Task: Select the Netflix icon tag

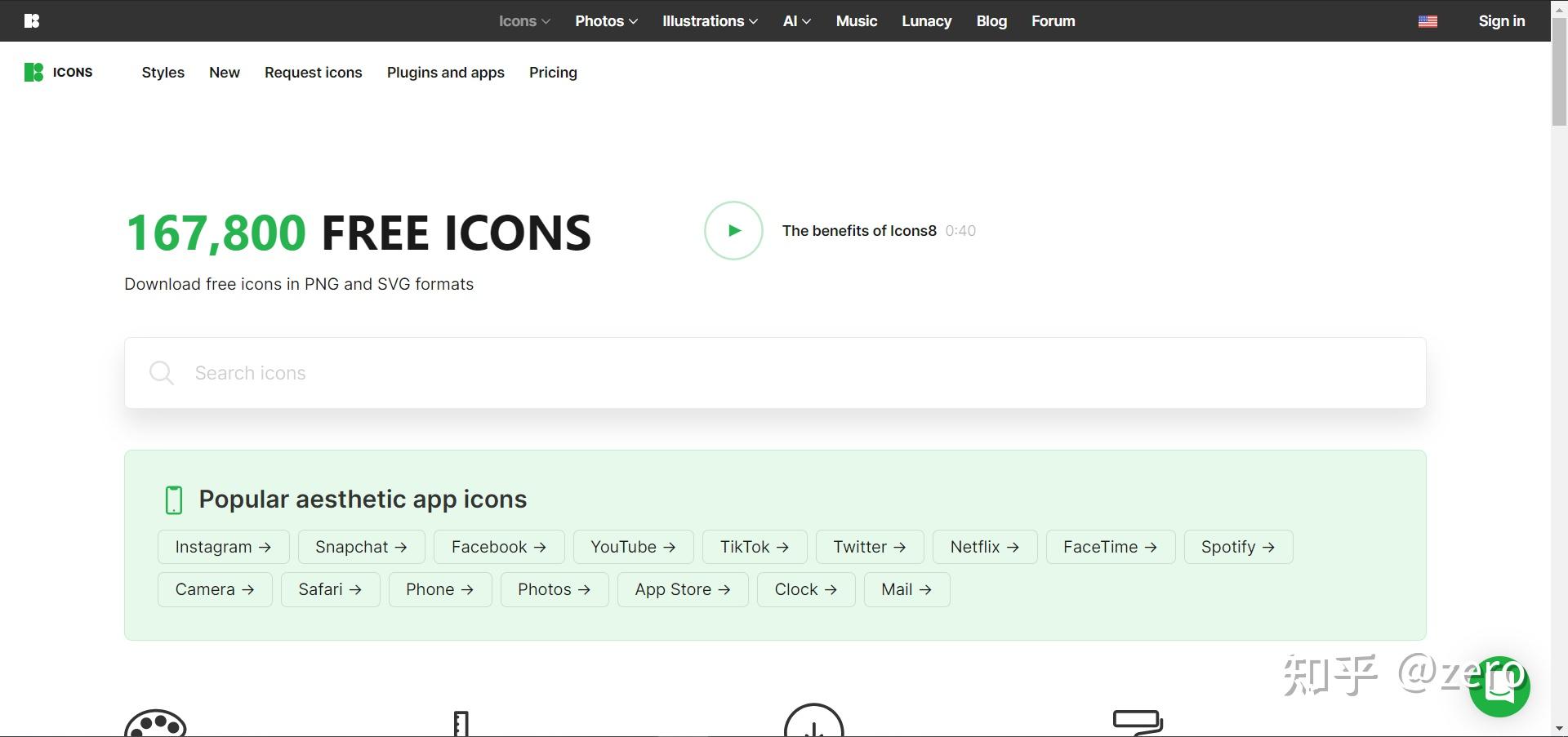Action: pos(985,547)
